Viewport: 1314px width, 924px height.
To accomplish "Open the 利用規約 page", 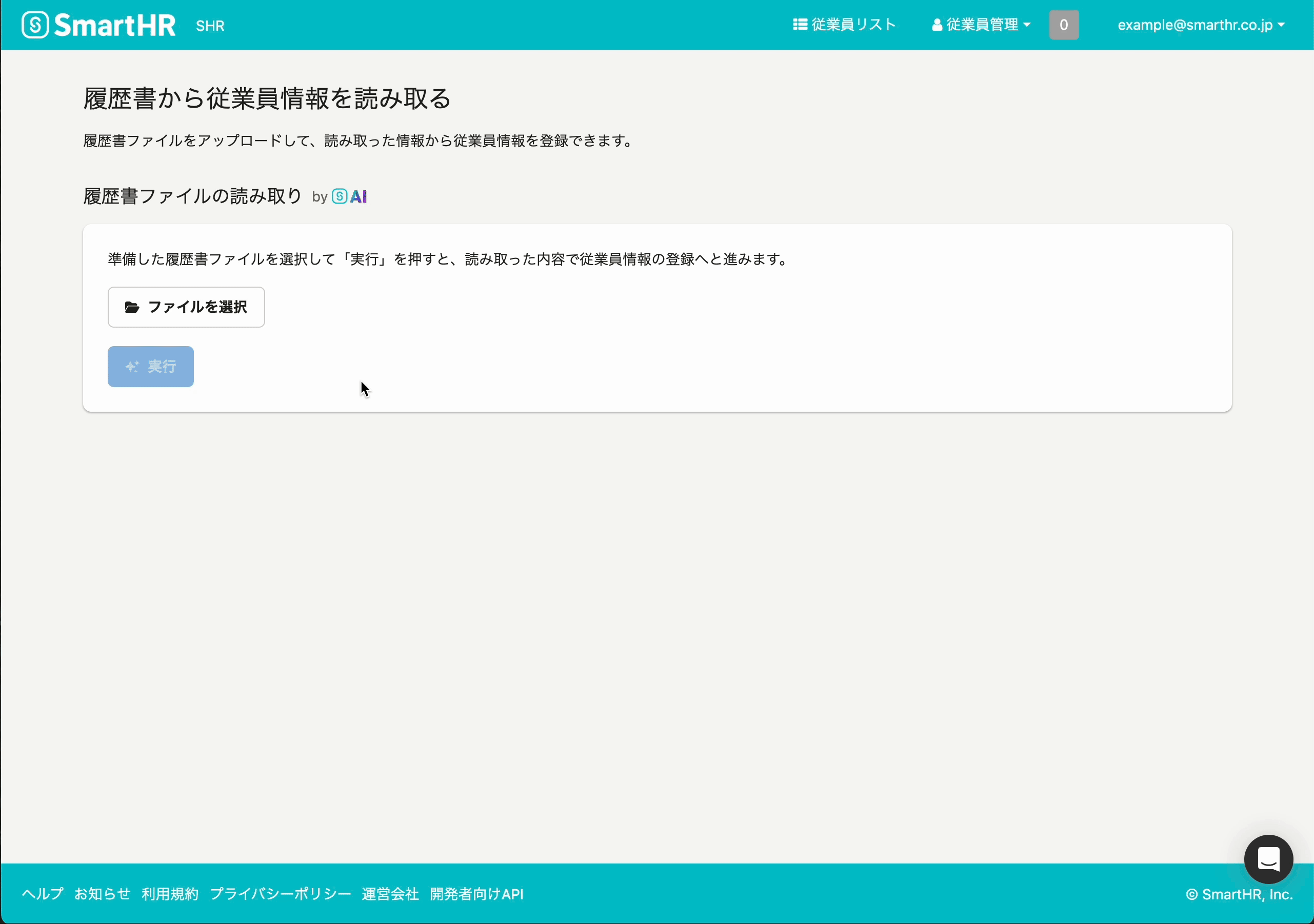I will 169,894.
